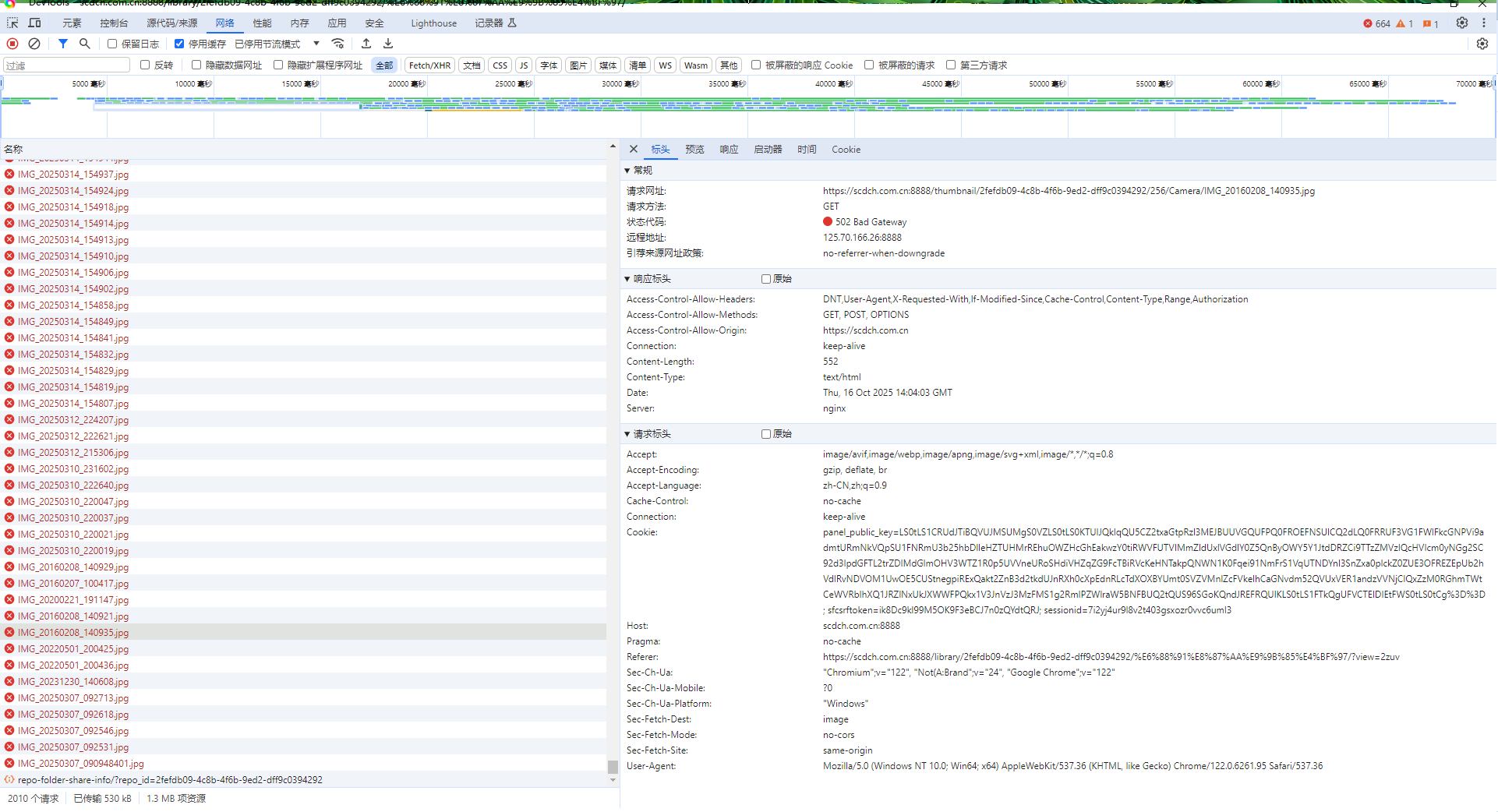
Task: Stop recording the network log
Action: tap(12, 44)
